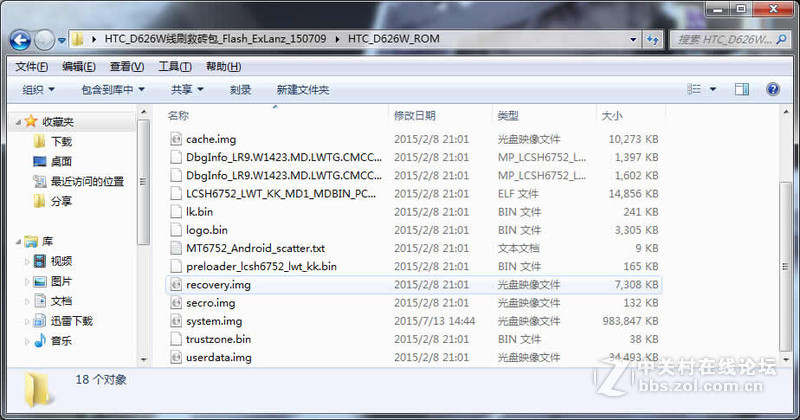The width and height of the screenshot is (800, 420).
Task: Select HTC_D626W_ROM in the address path
Action: pyautogui.click(x=393, y=39)
